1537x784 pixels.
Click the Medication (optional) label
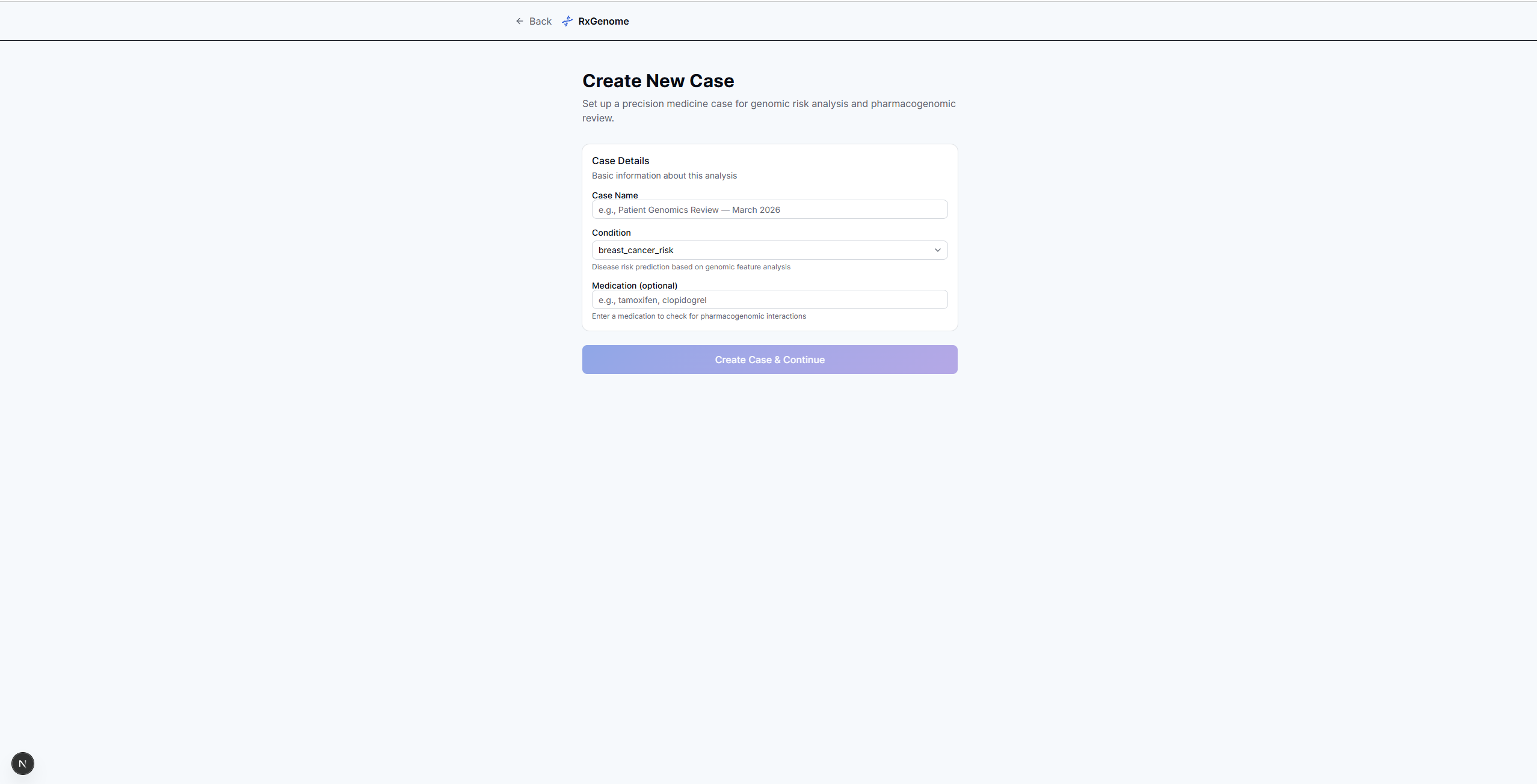tap(634, 286)
